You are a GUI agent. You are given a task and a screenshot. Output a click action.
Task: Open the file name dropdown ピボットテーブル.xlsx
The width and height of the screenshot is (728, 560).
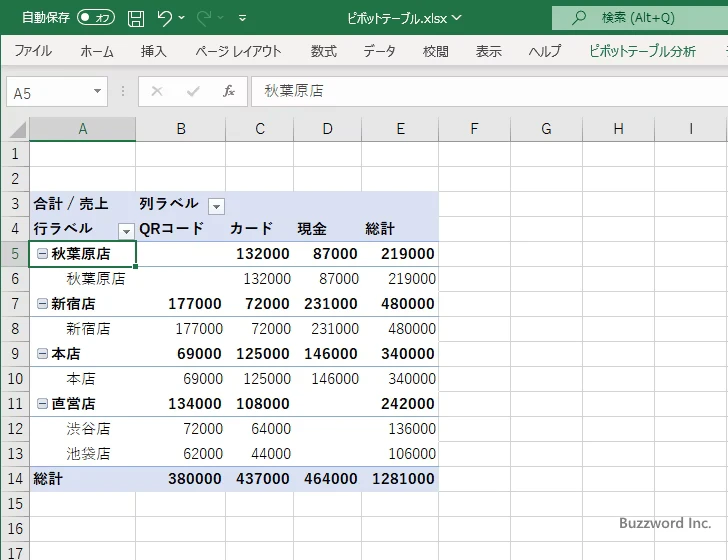point(404,18)
